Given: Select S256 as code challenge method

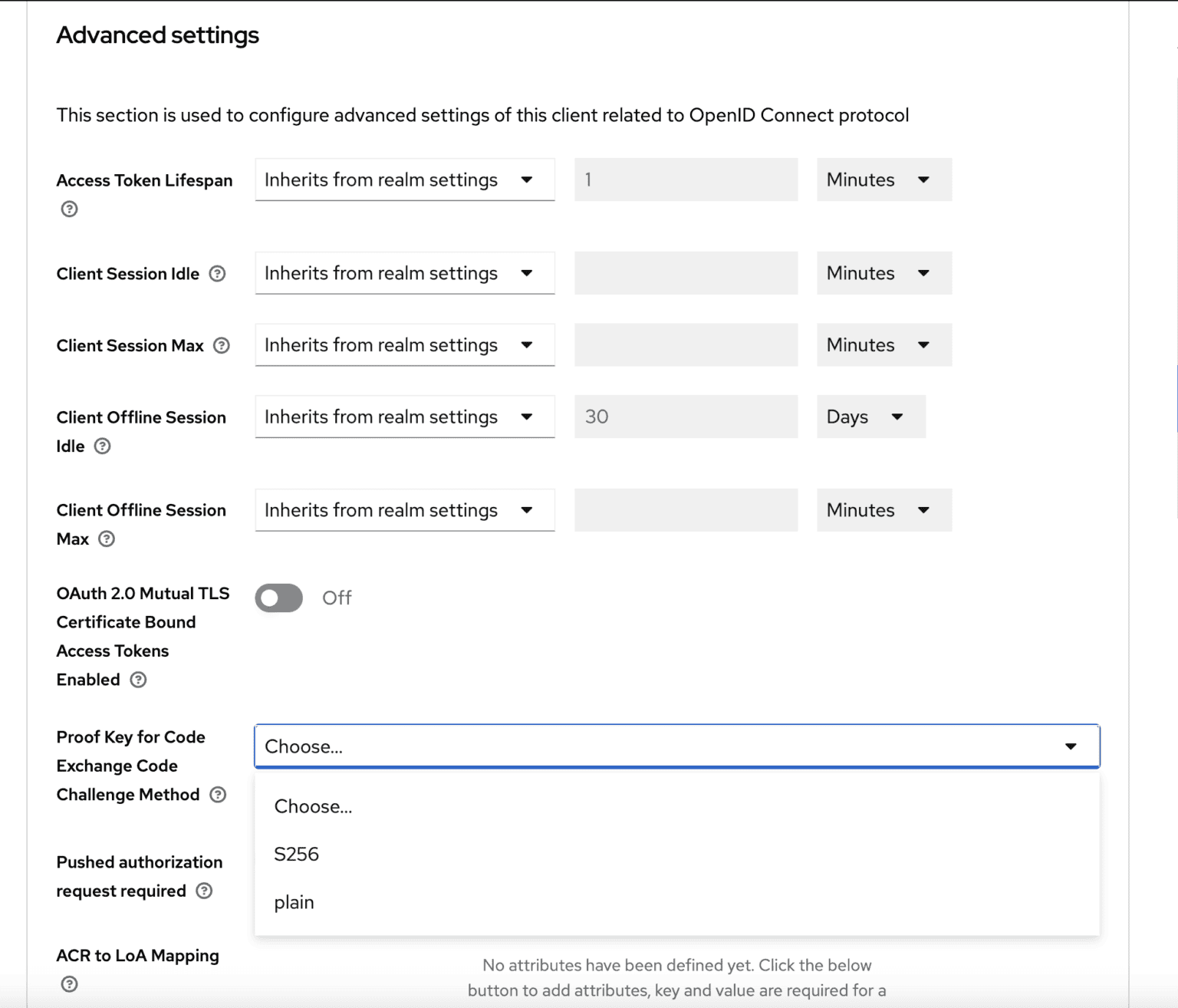Looking at the screenshot, I should [x=297, y=854].
